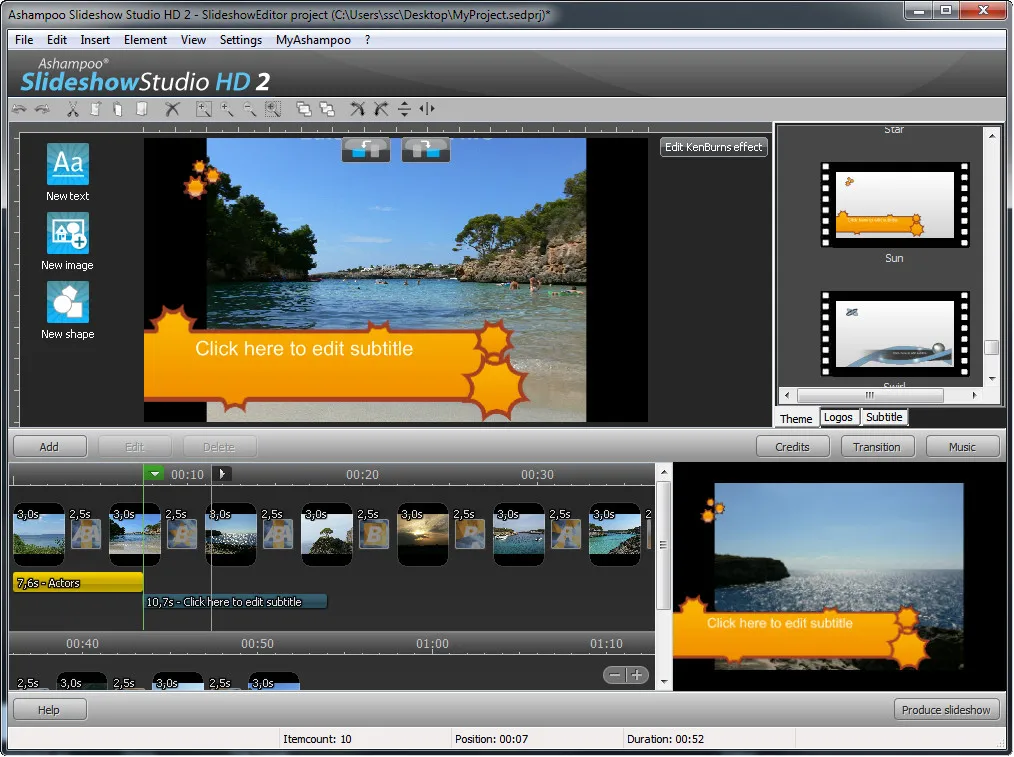Switch to the Logos tab
Screen dimensions: 1014x757
tap(838, 418)
